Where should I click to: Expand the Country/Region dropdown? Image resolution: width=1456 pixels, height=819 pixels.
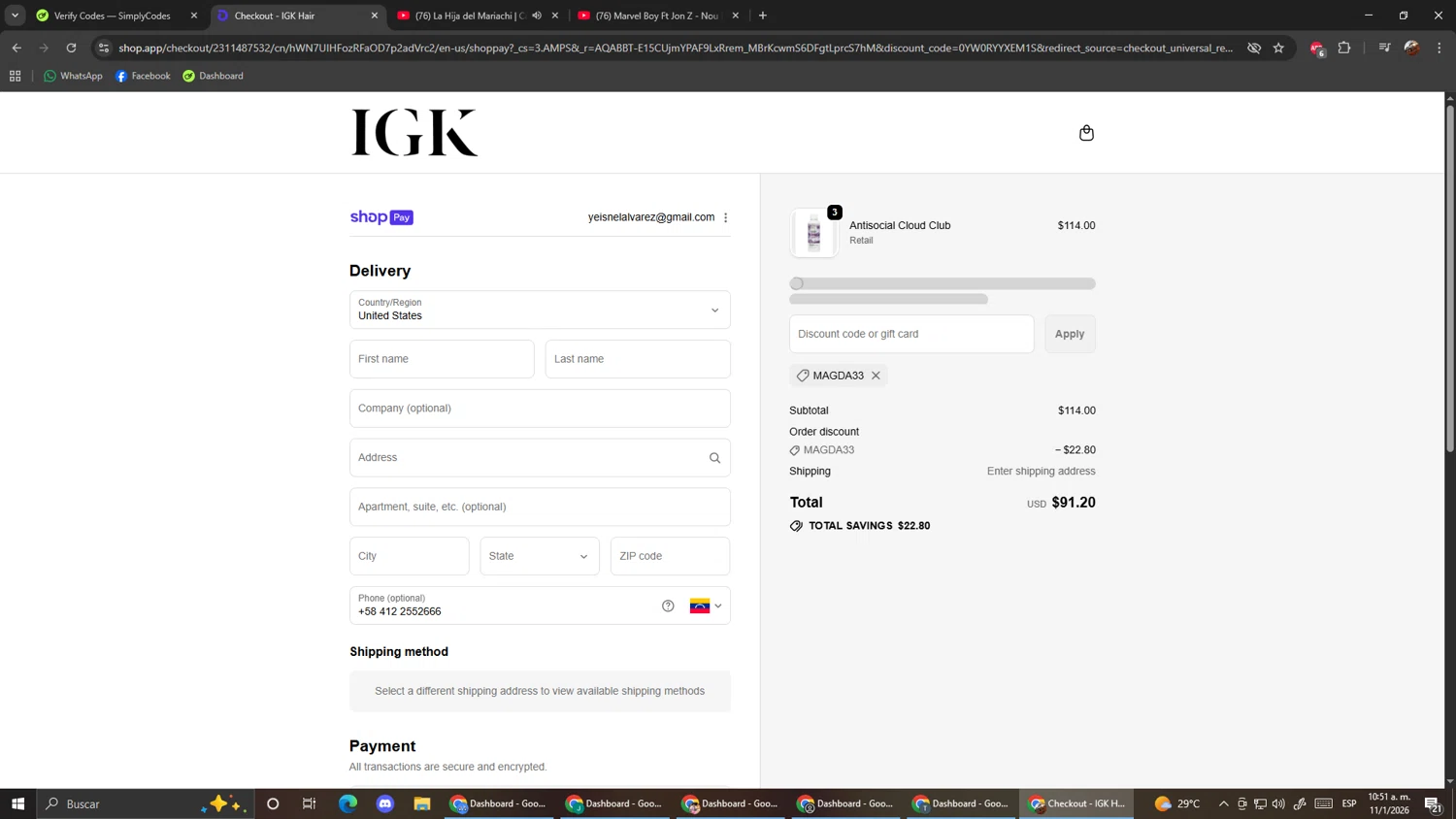pos(540,310)
